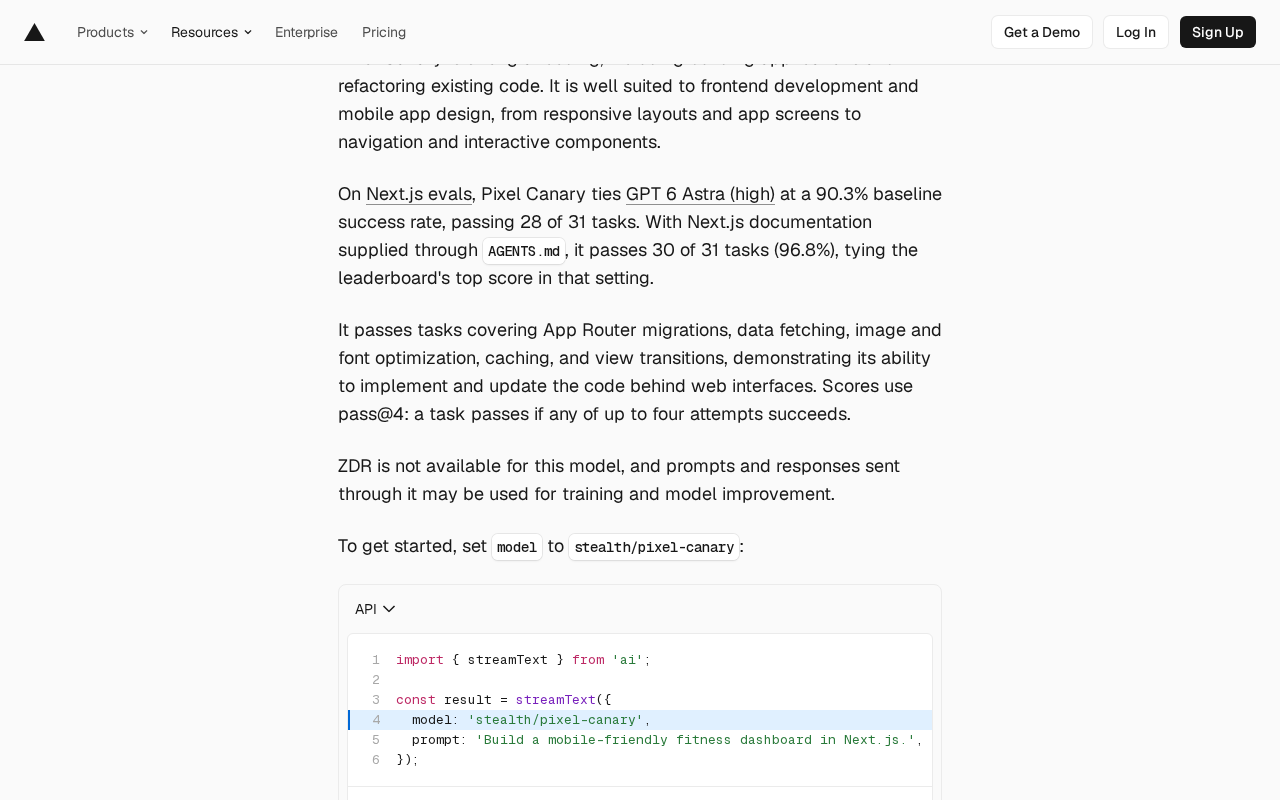The height and width of the screenshot is (800, 1280).
Task: Click the Sign Up button
Action: (1217, 32)
